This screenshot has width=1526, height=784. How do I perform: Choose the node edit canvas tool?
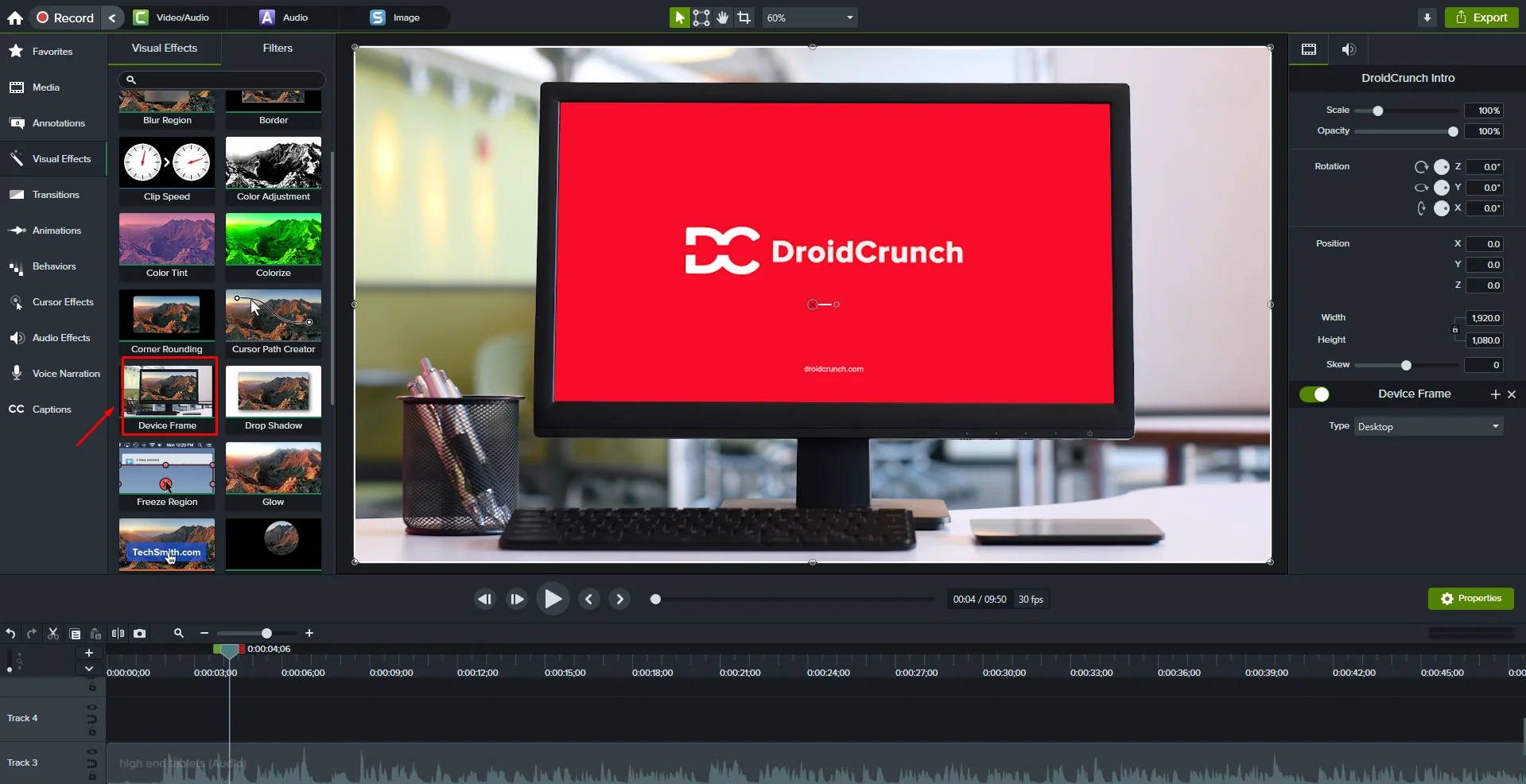[701, 17]
